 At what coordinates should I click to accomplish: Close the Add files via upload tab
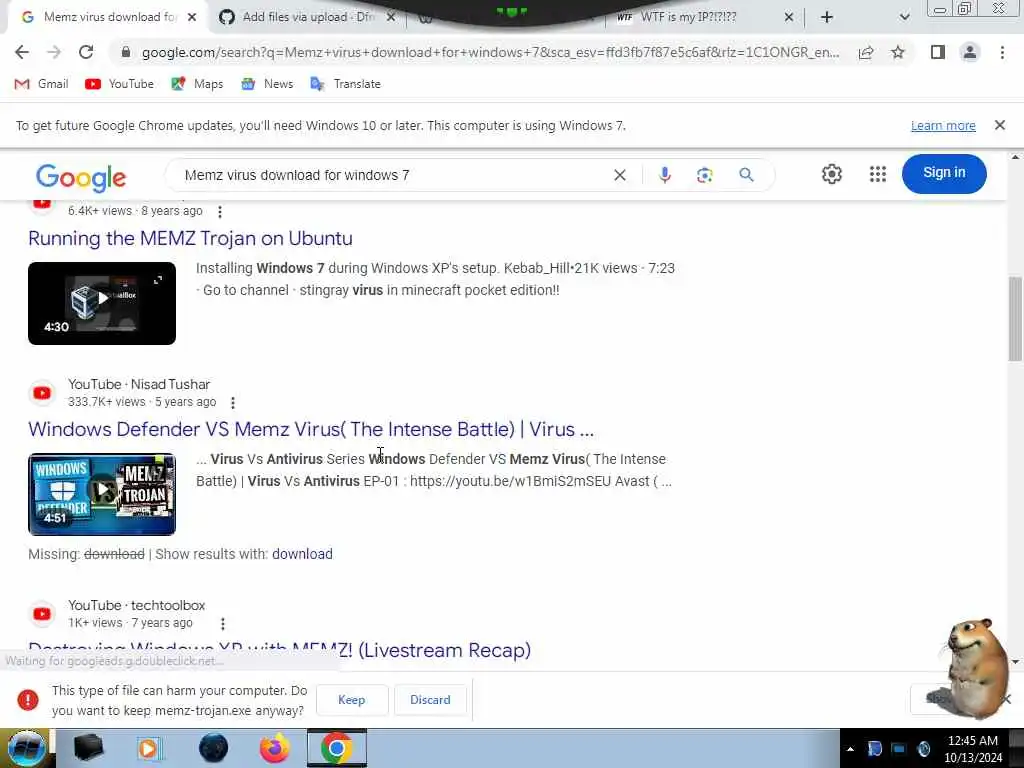391,17
